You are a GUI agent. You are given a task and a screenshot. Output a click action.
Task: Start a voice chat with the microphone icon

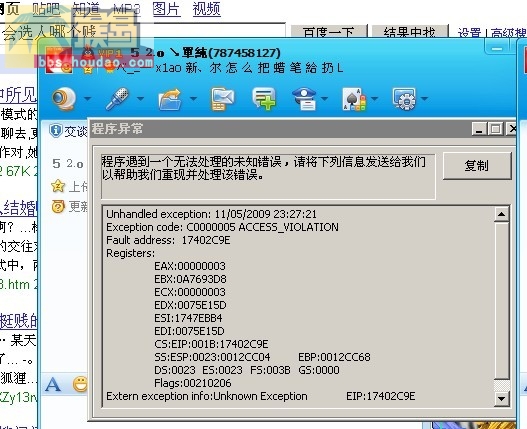[x=117, y=99]
